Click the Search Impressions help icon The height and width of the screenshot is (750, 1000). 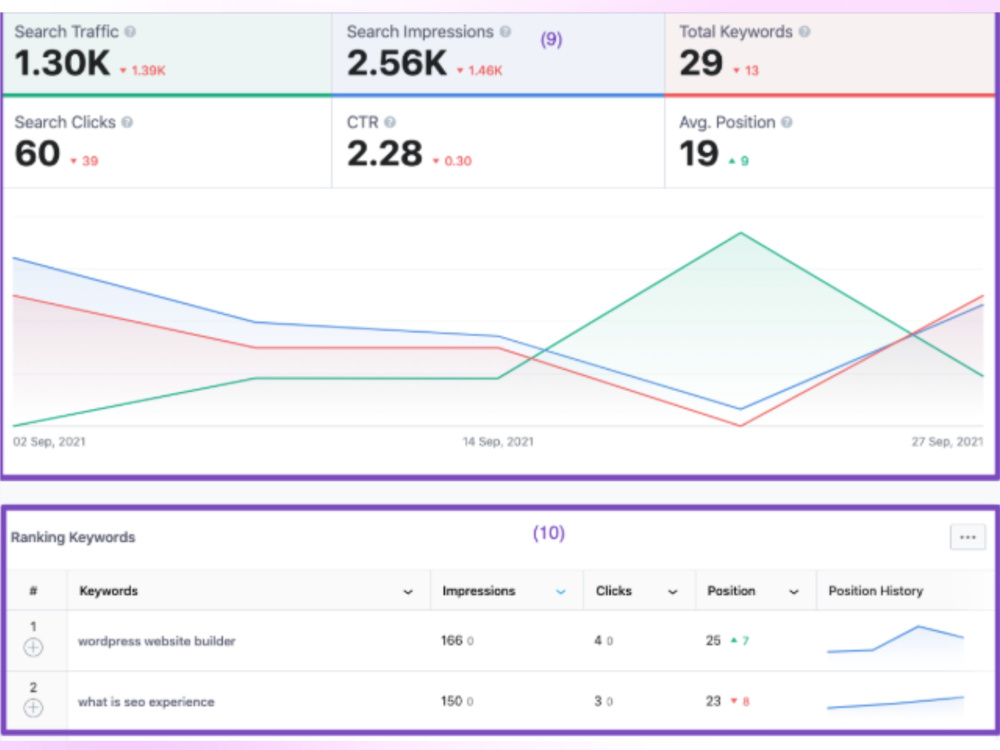point(505,31)
